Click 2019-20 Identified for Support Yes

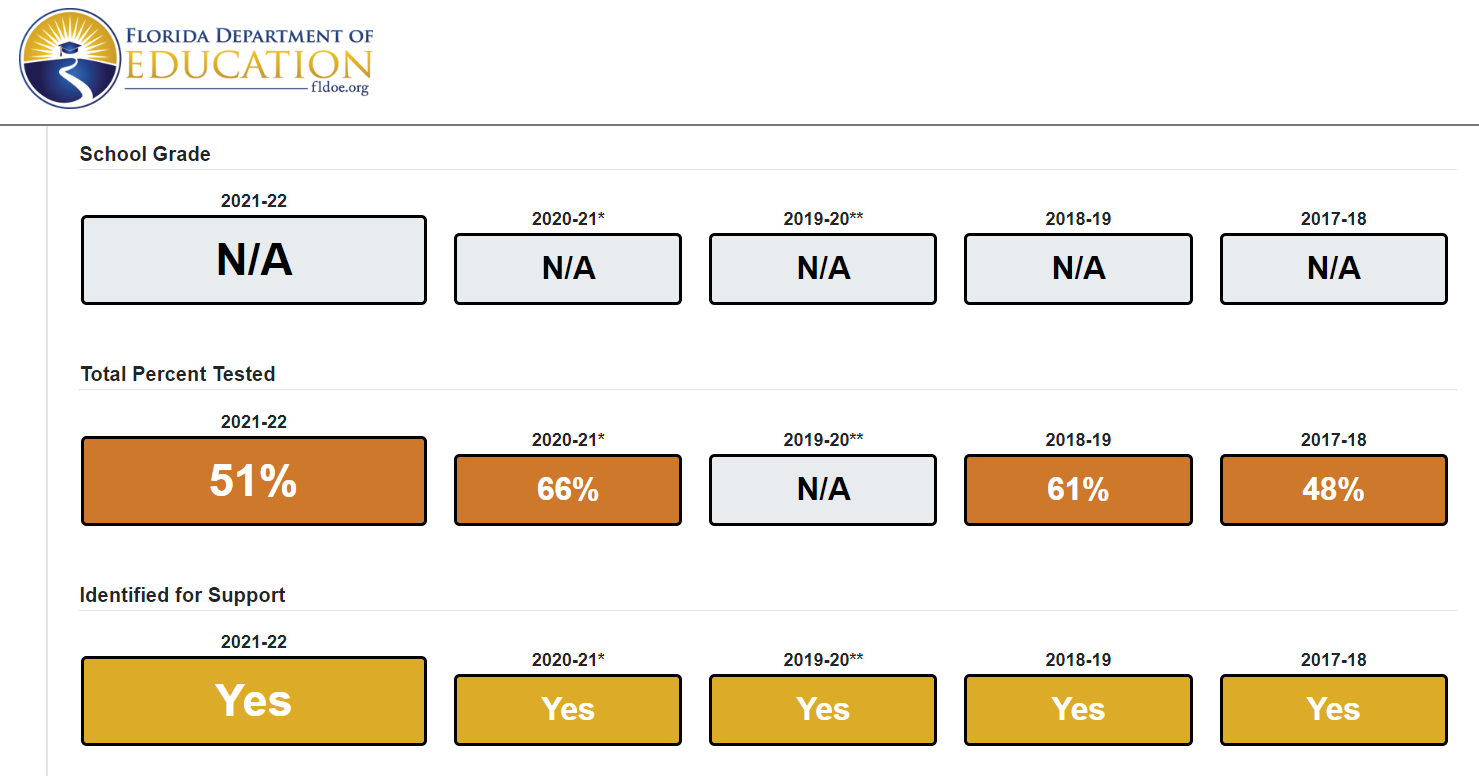click(x=823, y=710)
